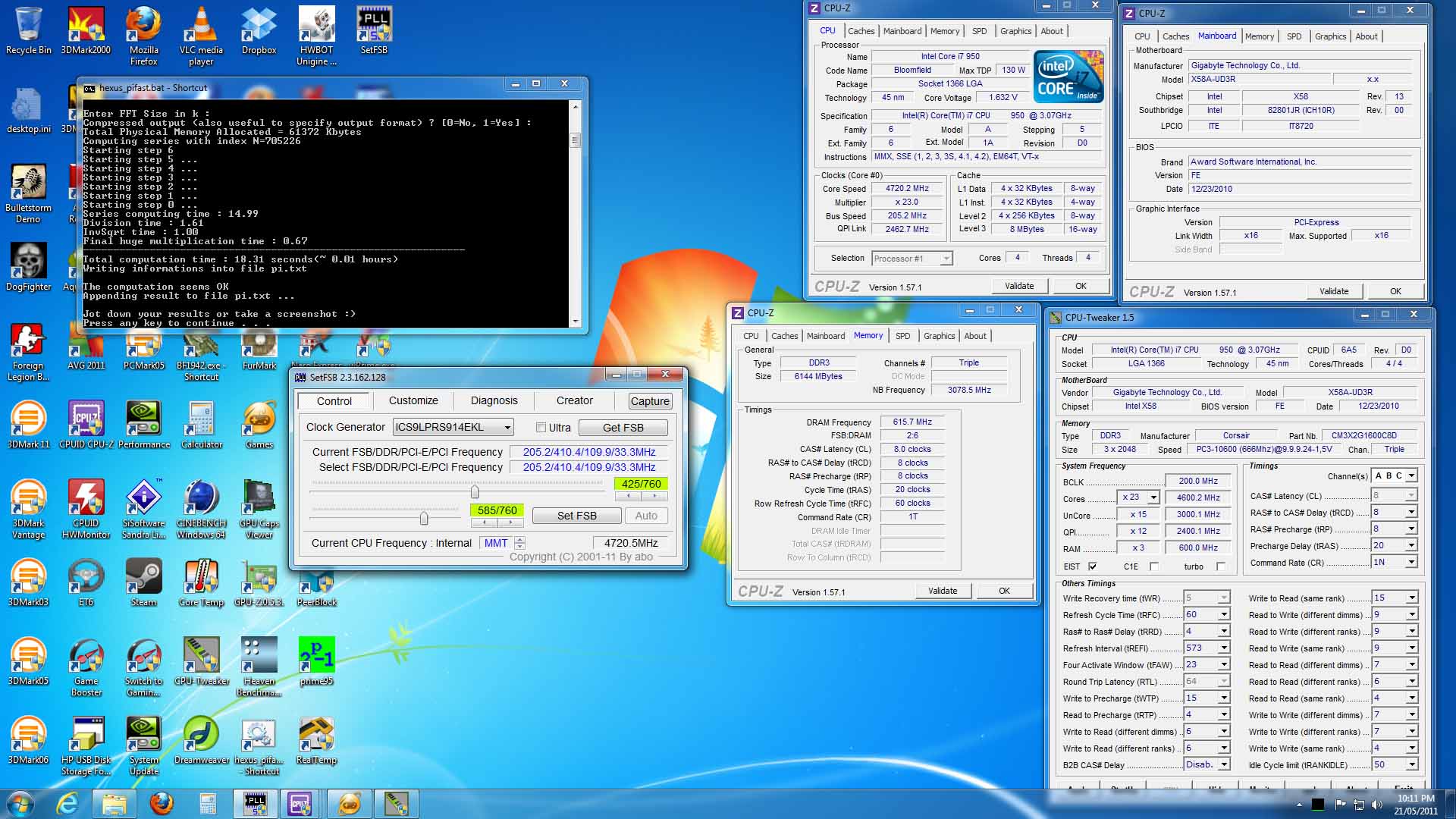The width and height of the screenshot is (1456, 819).
Task: Open Mozilla Firefox desktop shortcut
Action: [143, 36]
